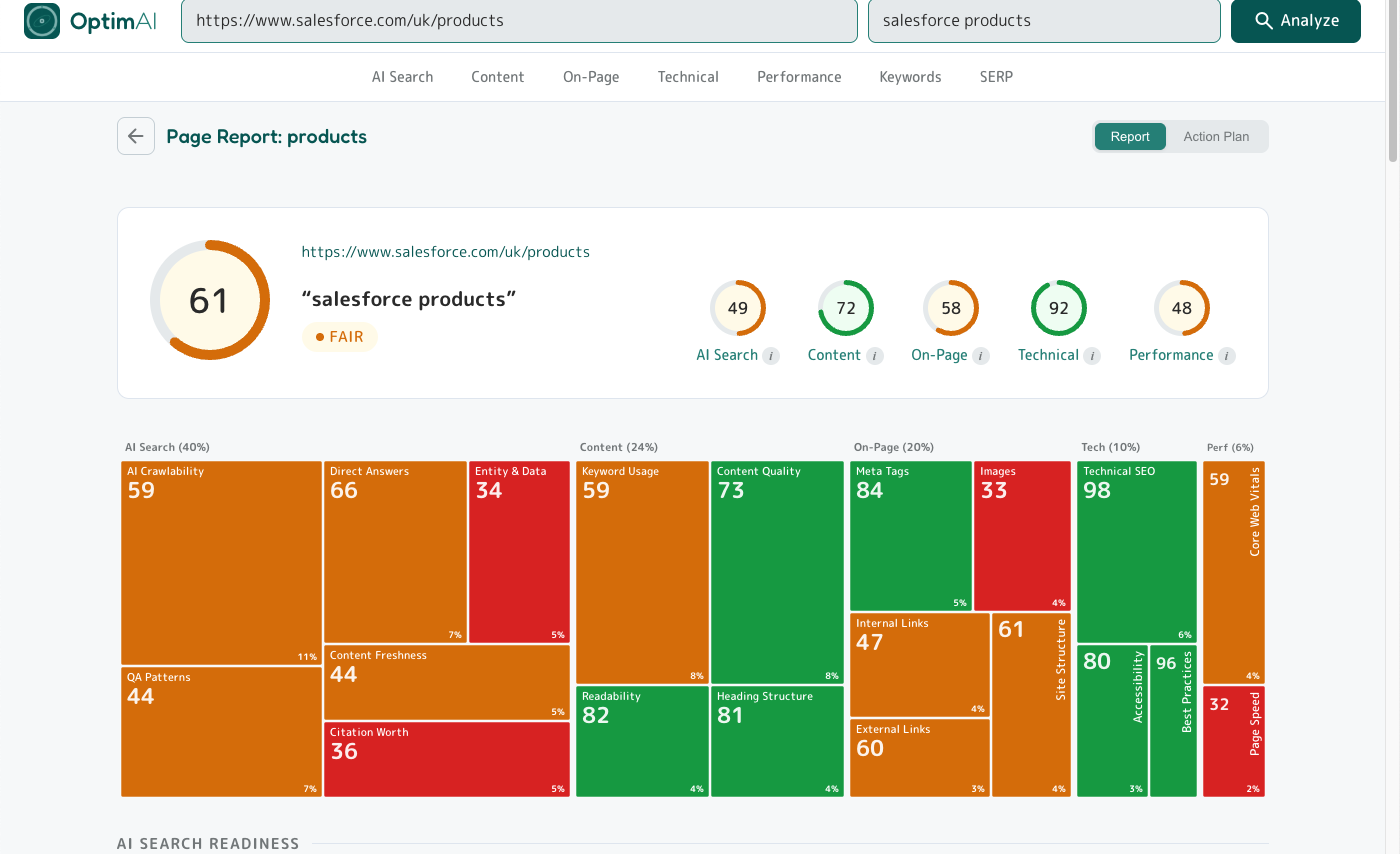The width and height of the screenshot is (1400, 854).
Task: Click the info icon next to Technical
Action: click(x=1092, y=356)
